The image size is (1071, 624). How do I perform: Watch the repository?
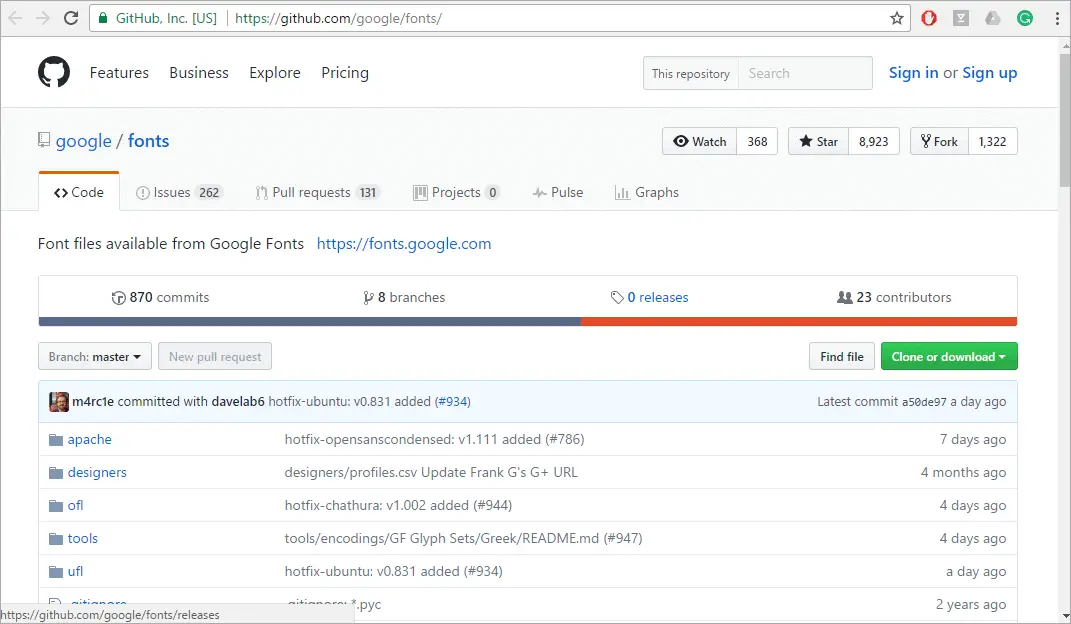point(699,141)
